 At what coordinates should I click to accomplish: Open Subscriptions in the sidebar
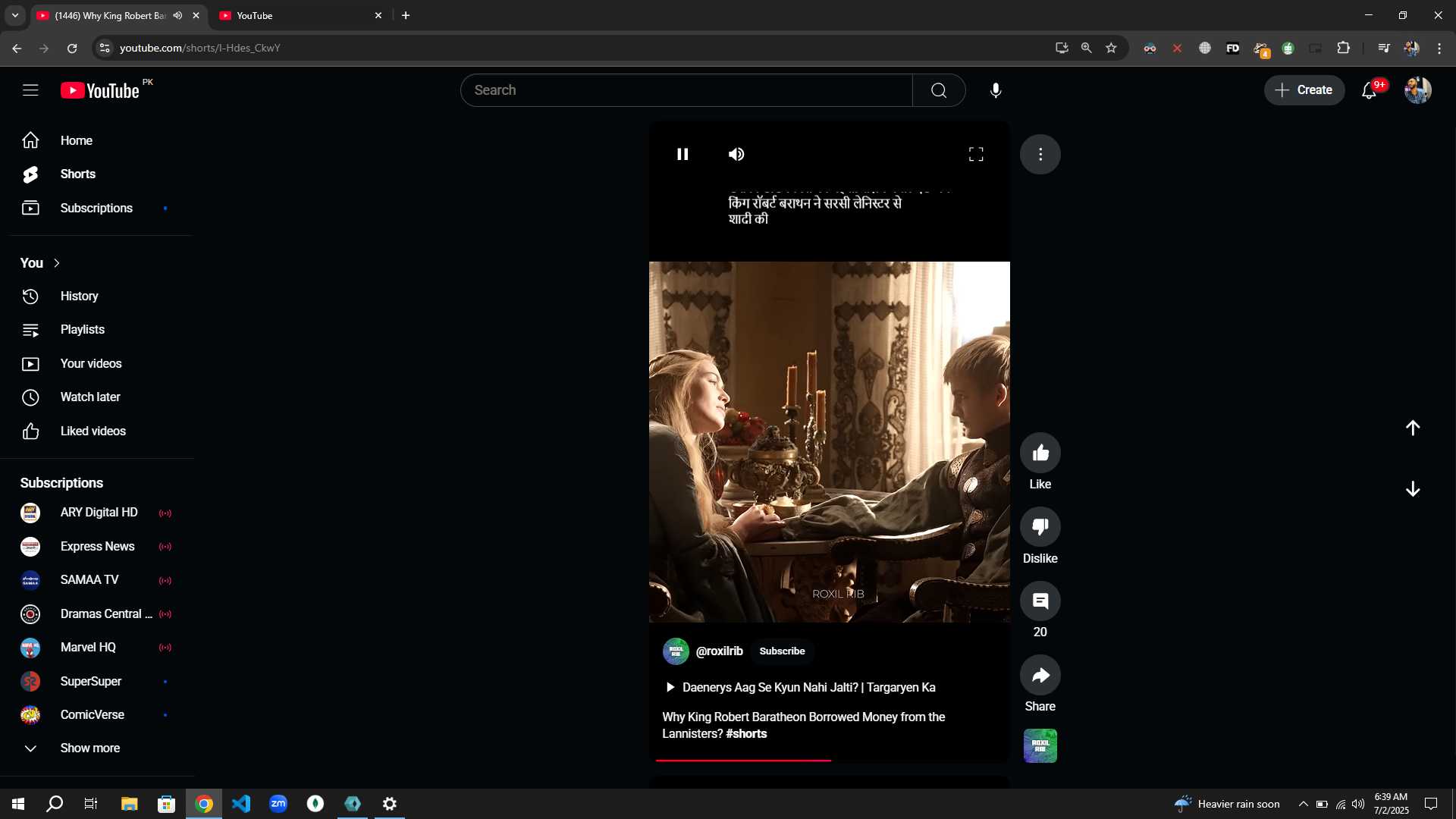(x=97, y=208)
